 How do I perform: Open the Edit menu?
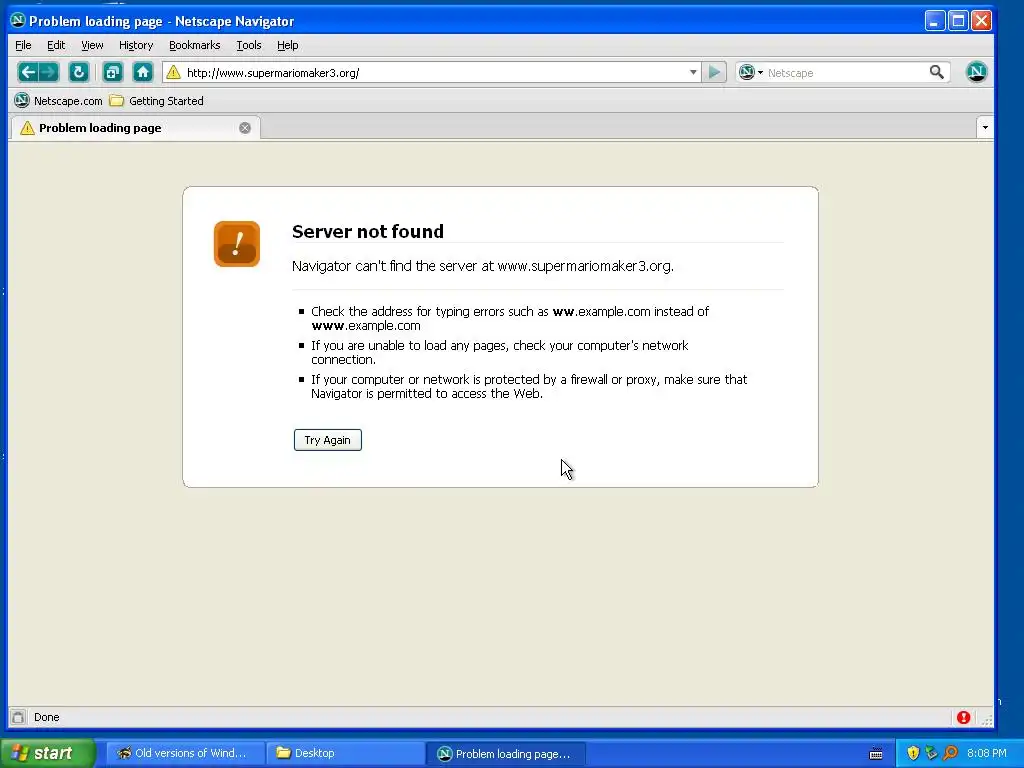point(56,45)
